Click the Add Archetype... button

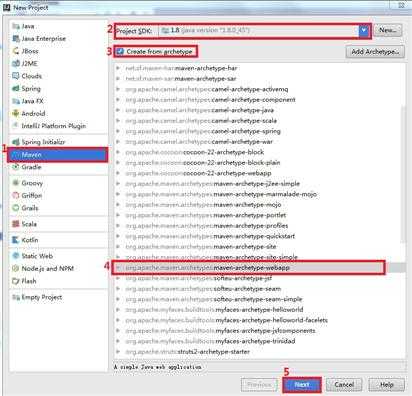pos(375,52)
